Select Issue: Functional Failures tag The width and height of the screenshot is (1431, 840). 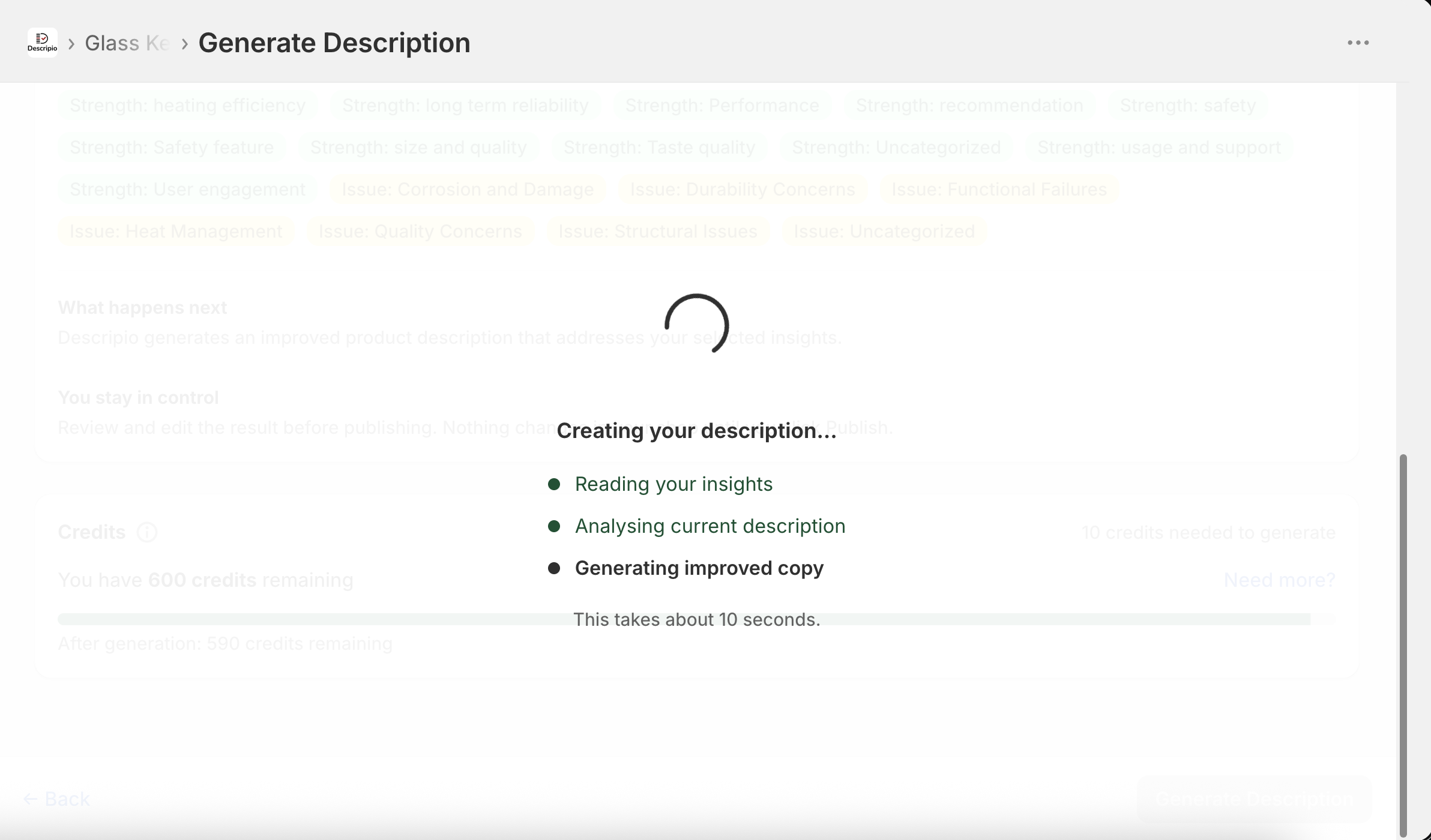click(999, 190)
